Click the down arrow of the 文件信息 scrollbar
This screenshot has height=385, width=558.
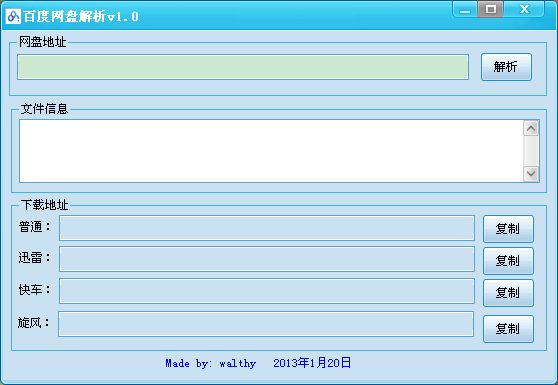click(531, 174)
